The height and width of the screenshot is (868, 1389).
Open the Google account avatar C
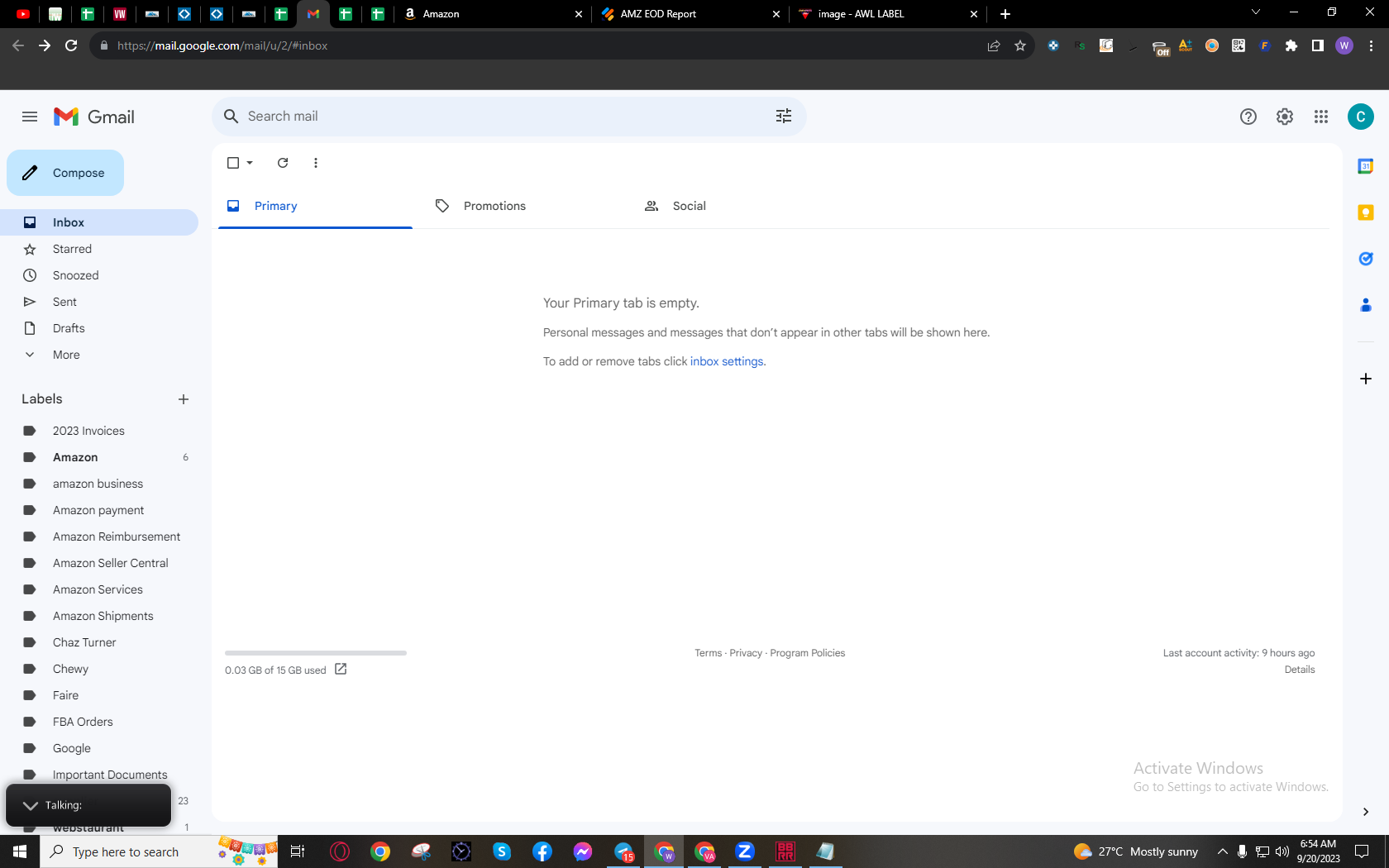(x=1361, y=117)
